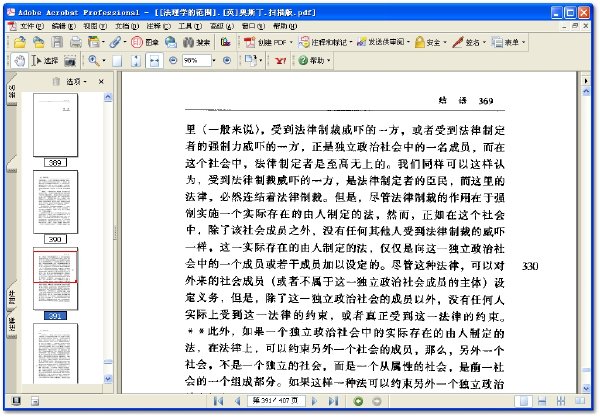Viewport: 600px width, 417px height.
Task: Click the Open file folder icon
Action: pos(20,42)
